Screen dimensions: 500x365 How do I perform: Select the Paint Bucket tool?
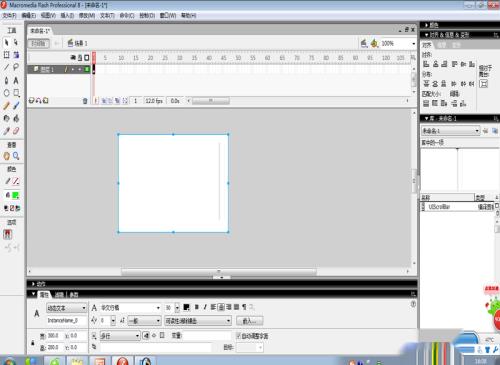(x=16, y=118)
